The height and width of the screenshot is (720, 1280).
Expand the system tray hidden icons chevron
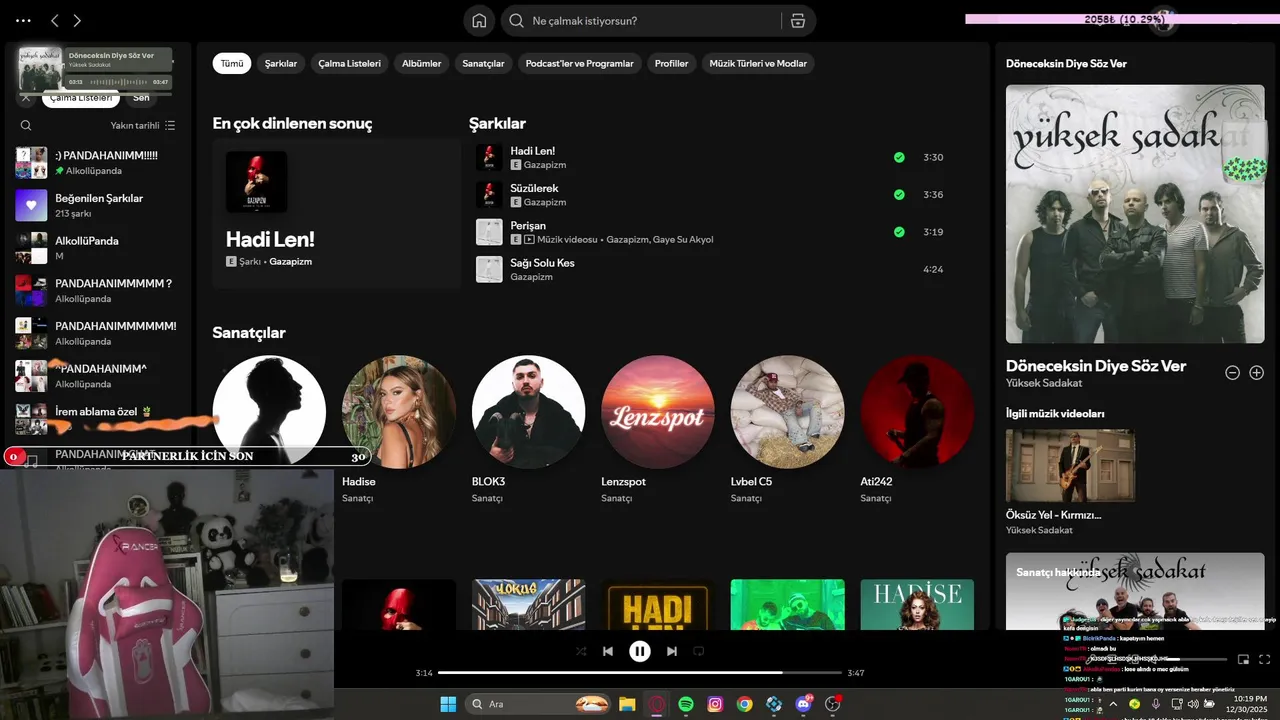click(x=1113, y=704)
